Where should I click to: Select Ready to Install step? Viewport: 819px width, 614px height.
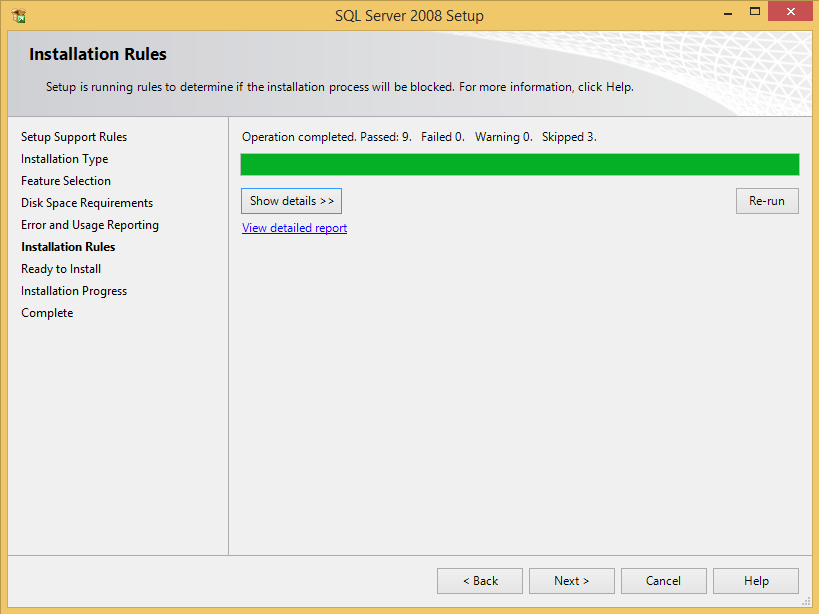(x=61, y=269)
